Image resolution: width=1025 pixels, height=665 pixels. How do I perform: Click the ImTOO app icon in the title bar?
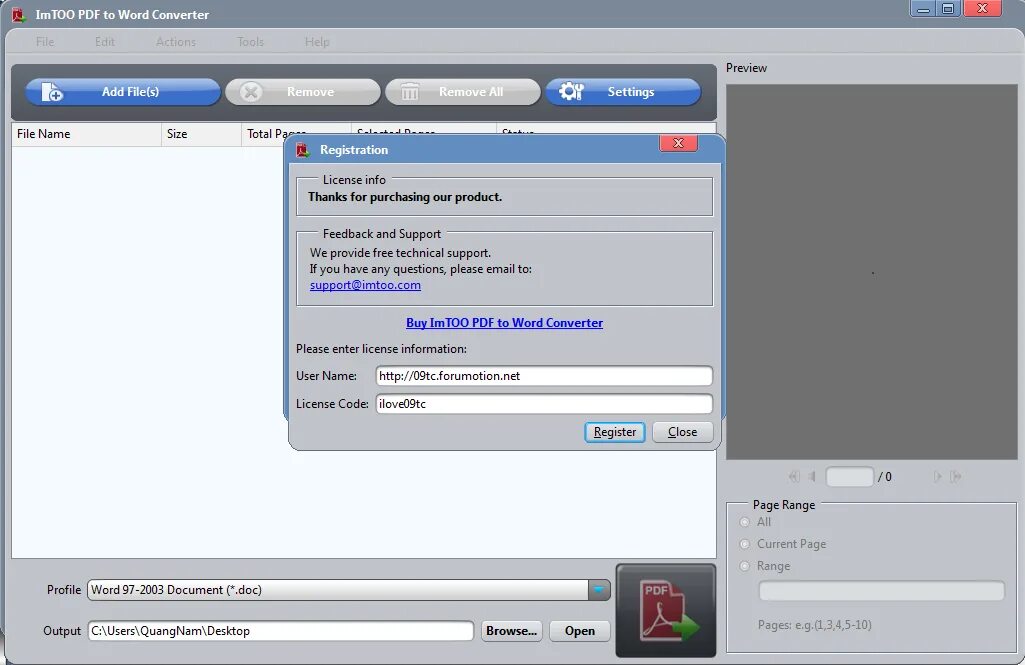click(19, 14)
